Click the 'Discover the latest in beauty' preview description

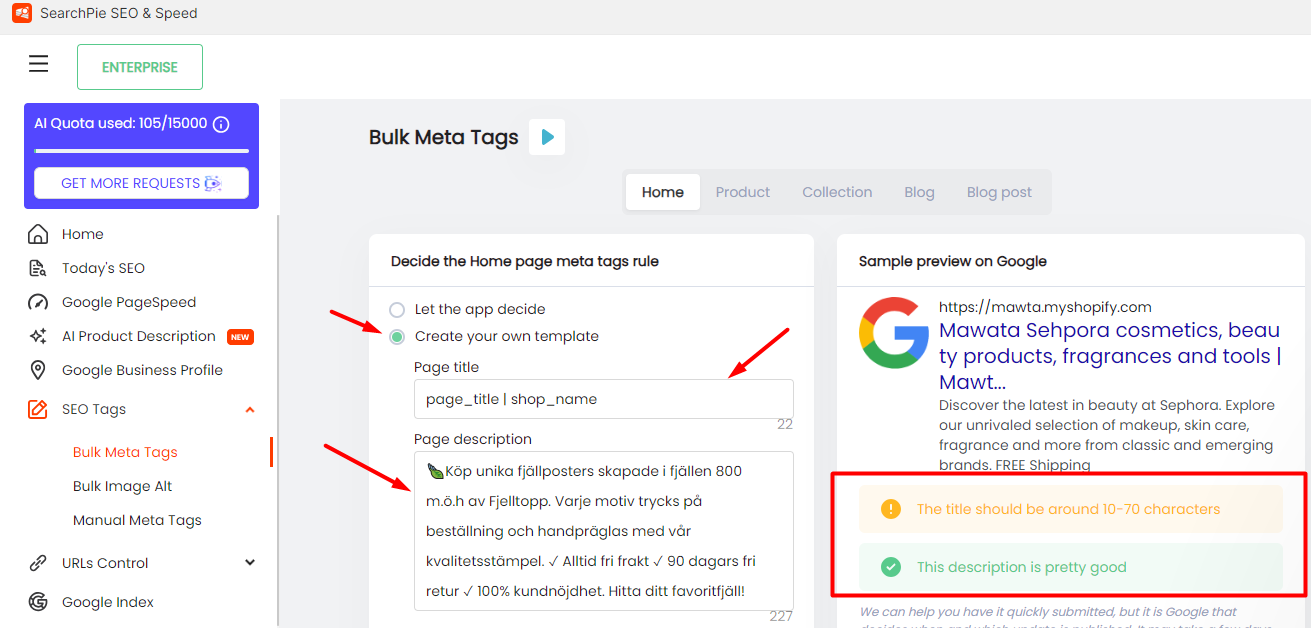(1106, 435)
